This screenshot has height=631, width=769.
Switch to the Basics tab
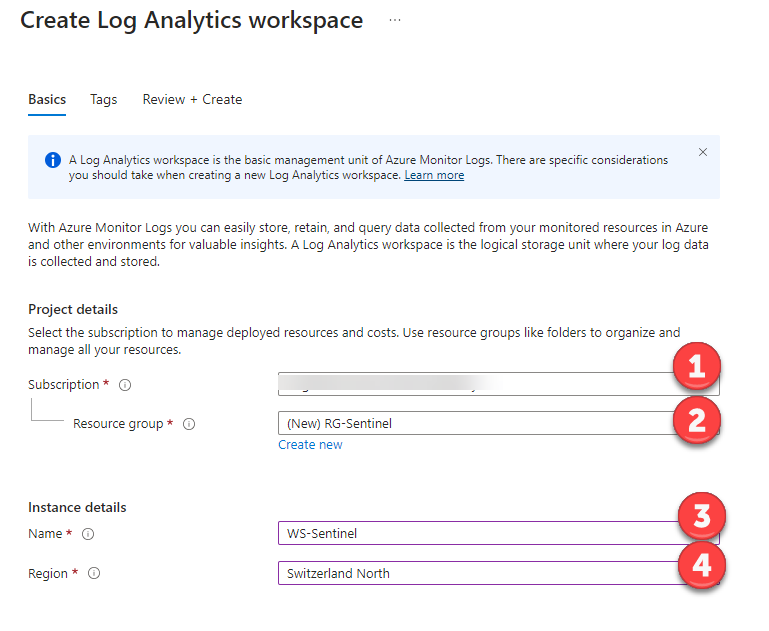[47, 99]
